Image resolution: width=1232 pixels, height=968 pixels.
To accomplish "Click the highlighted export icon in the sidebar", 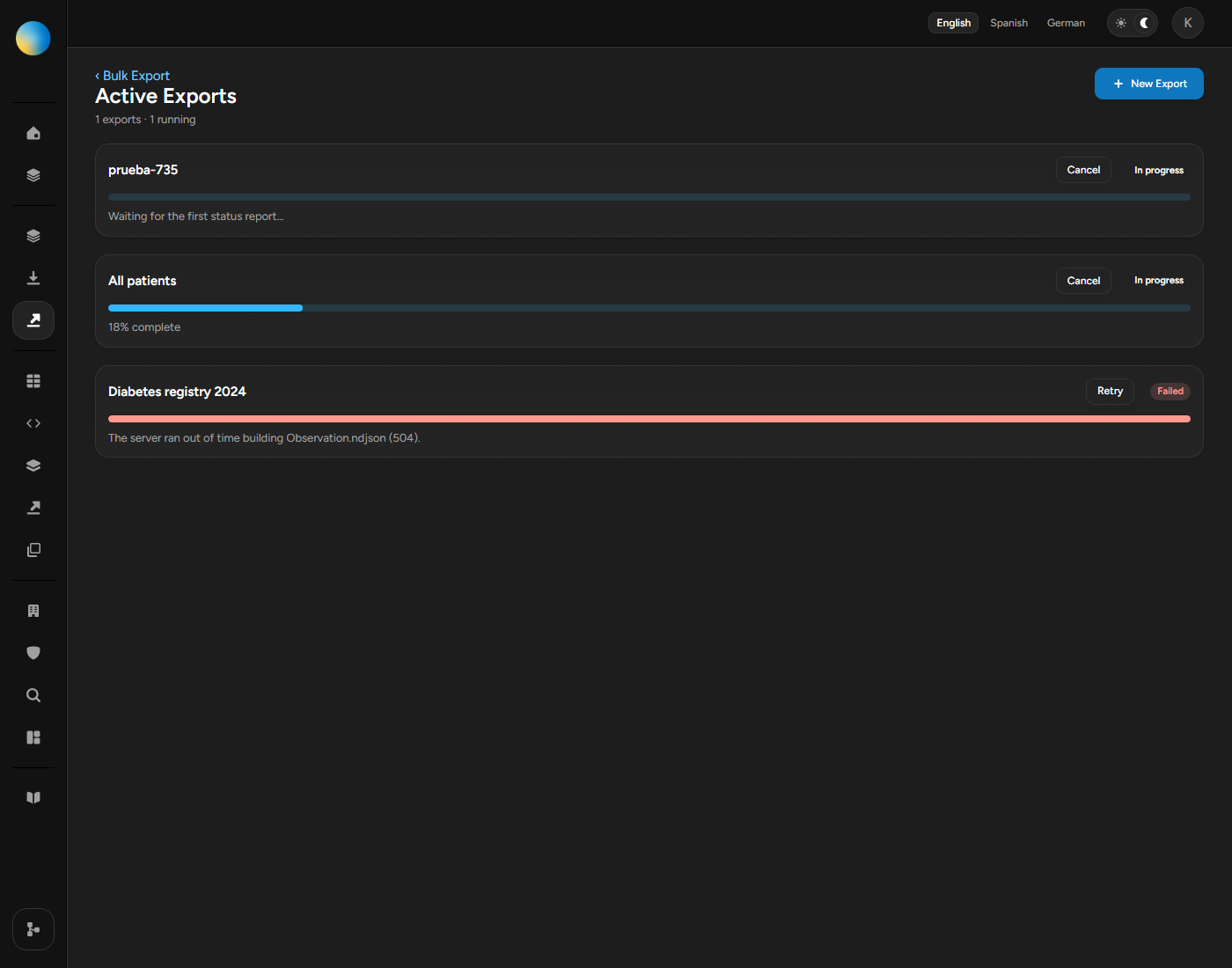I will pyautogui.click(x=33, y=320).
